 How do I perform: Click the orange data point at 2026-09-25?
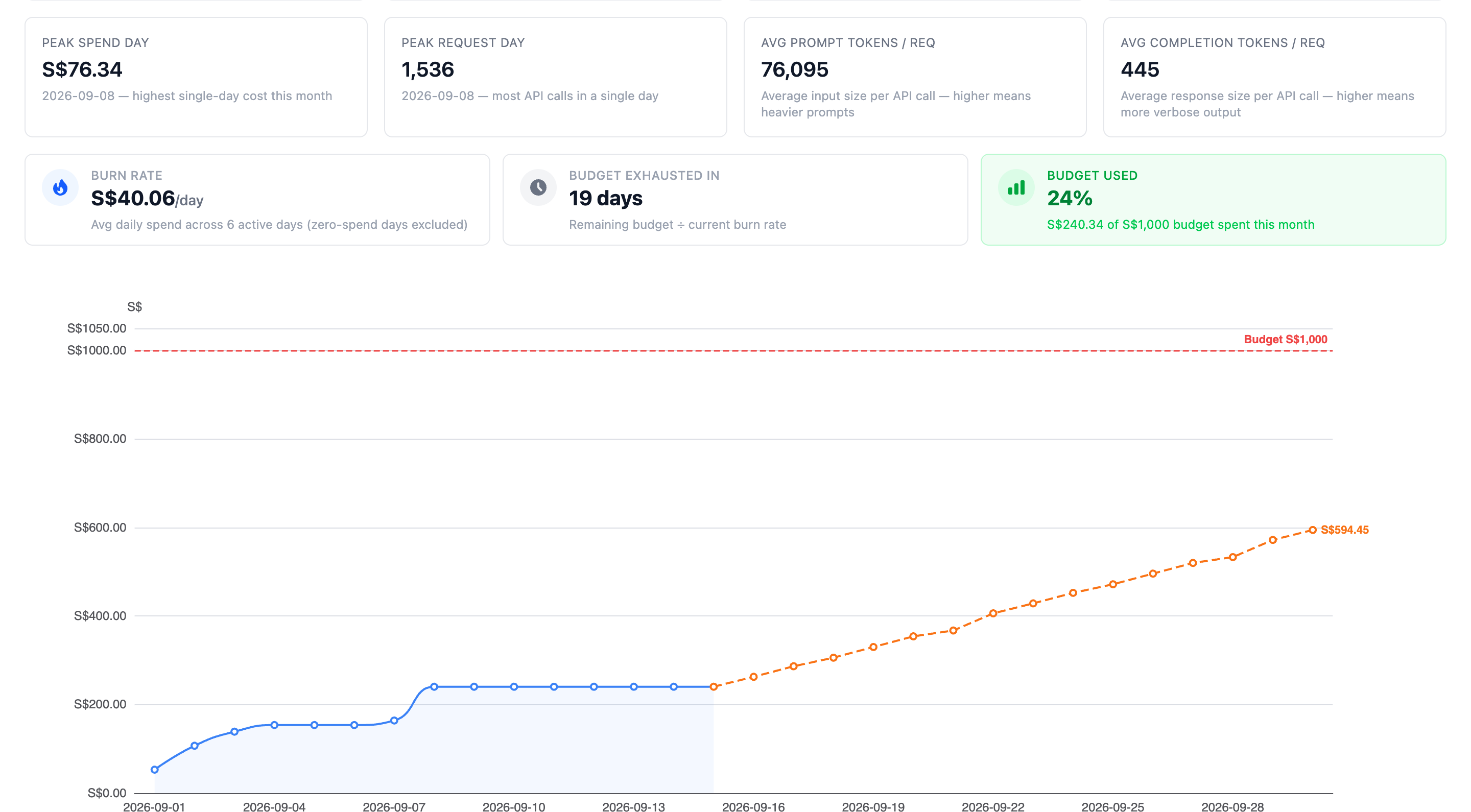tap(1113, 585)
